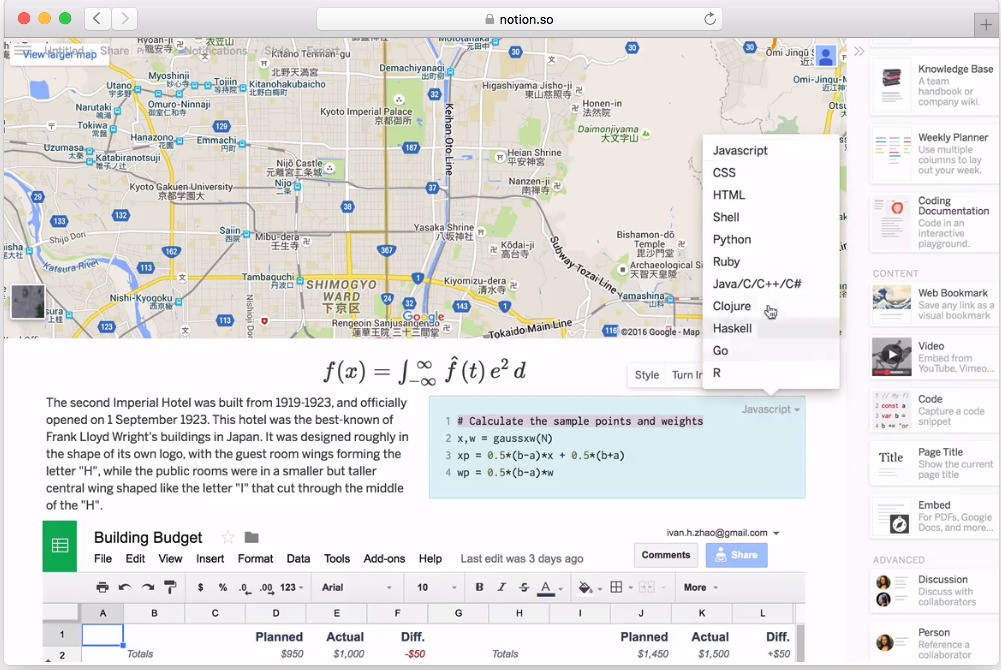
Task: Click the paint format roller icon
Action: pyautogui.click(x=169, y=588)
